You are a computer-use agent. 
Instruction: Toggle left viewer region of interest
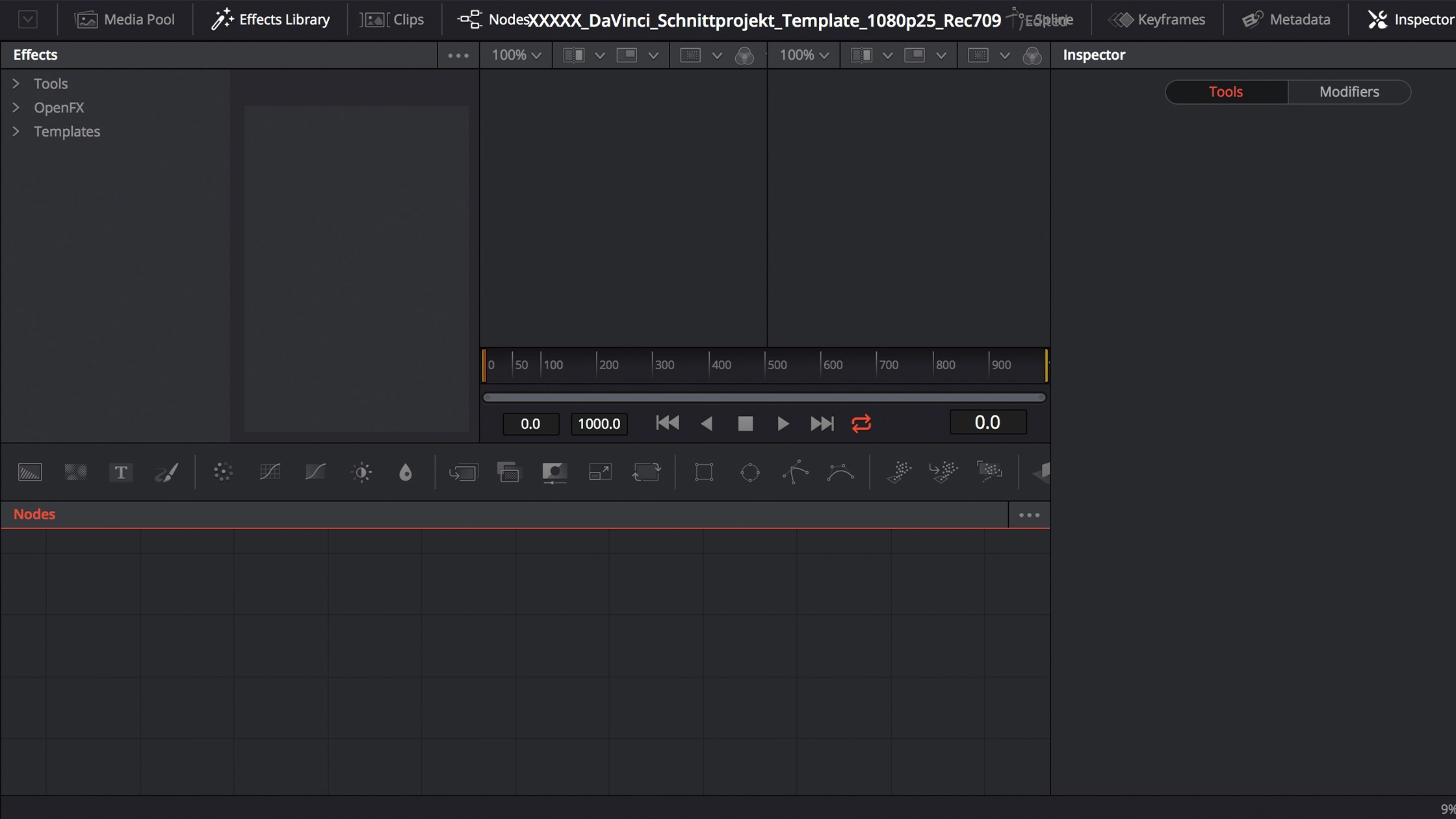tap(690, 55)
